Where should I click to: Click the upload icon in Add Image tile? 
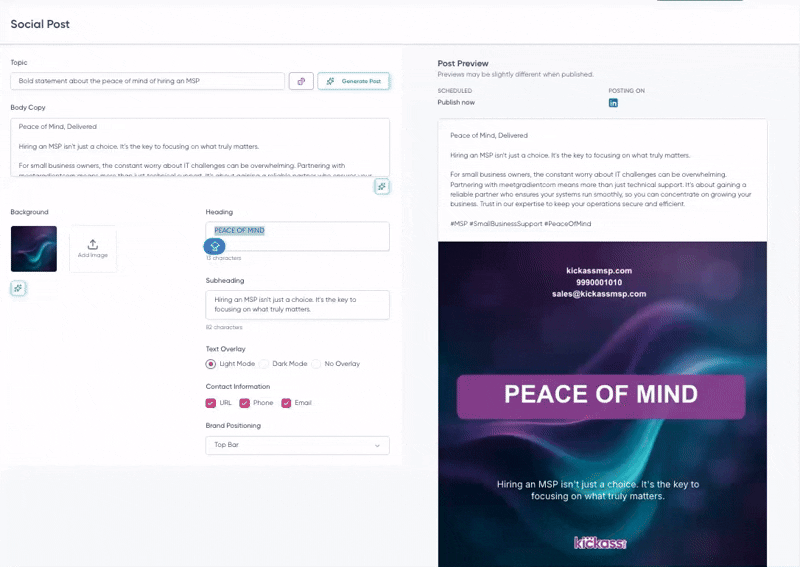pyautogui.click(x=93, y=244)
